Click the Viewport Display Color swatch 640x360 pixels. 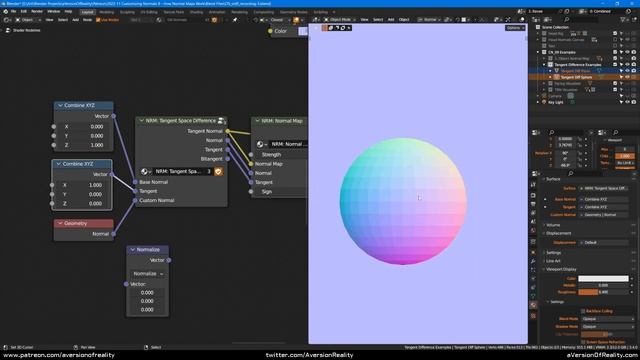point(603,278)
